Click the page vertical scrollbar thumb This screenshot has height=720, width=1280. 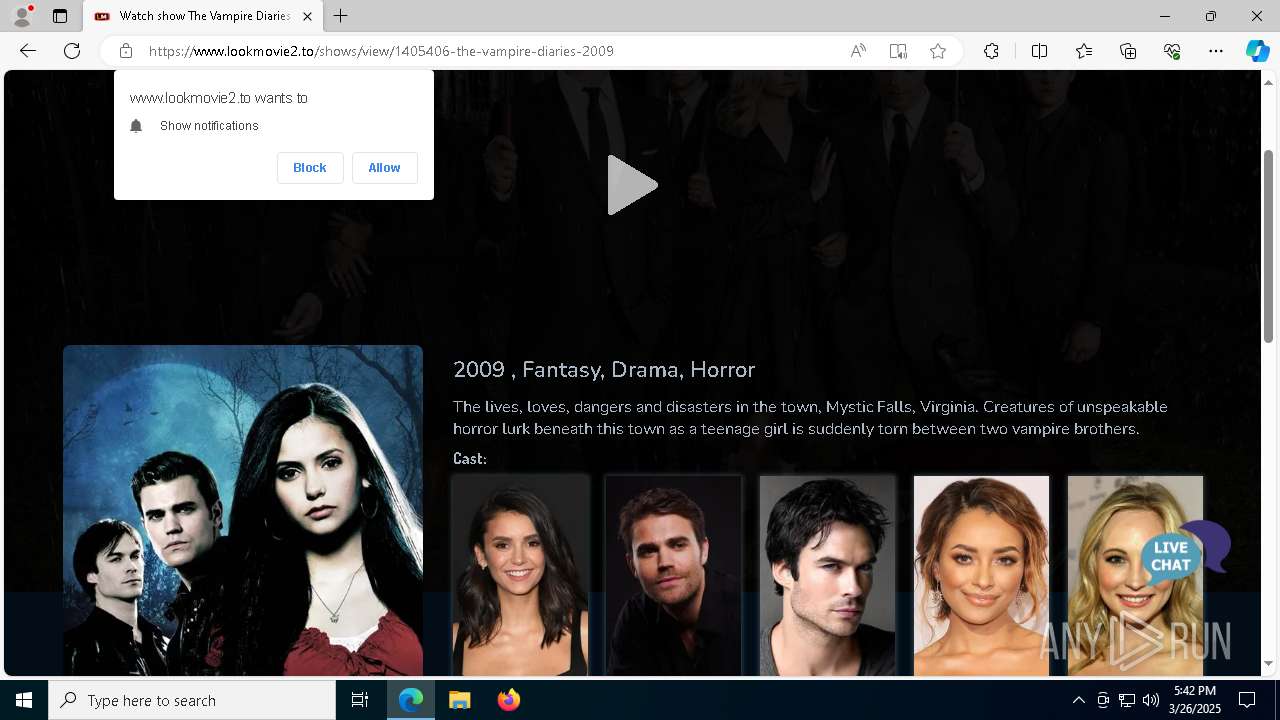click(1269, 246)
